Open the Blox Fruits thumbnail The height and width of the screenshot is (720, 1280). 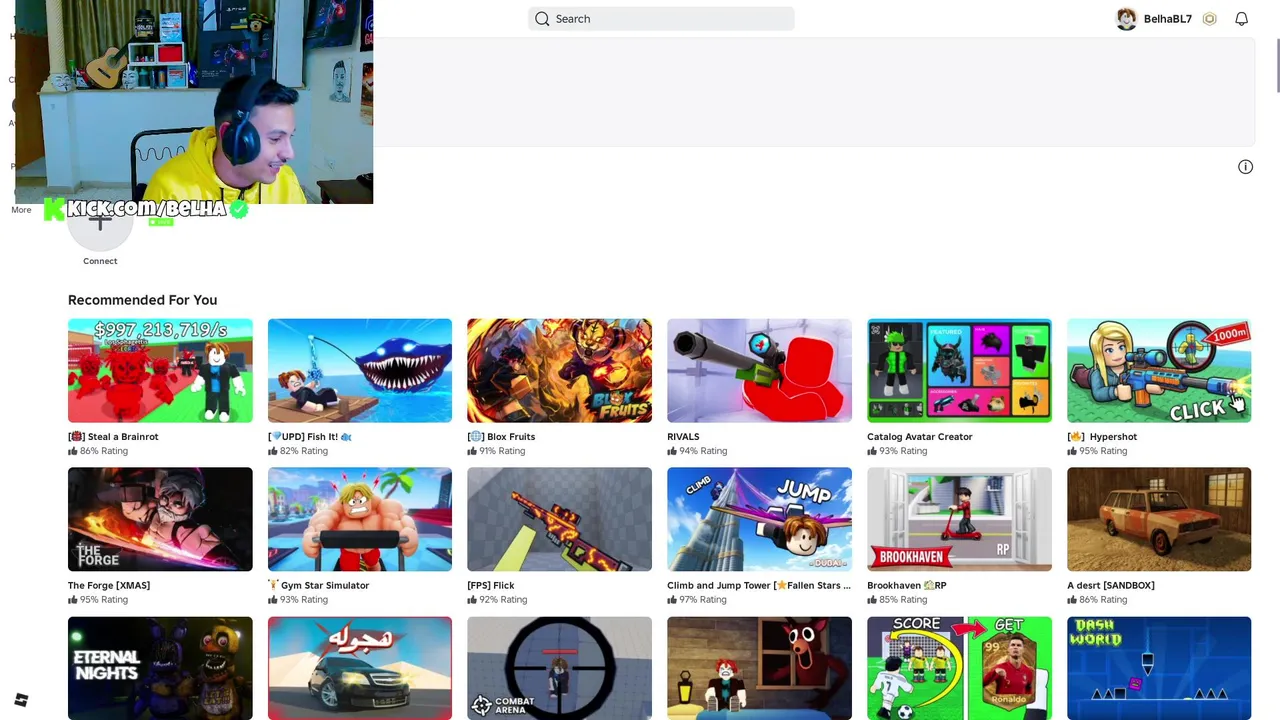[559, 371]
